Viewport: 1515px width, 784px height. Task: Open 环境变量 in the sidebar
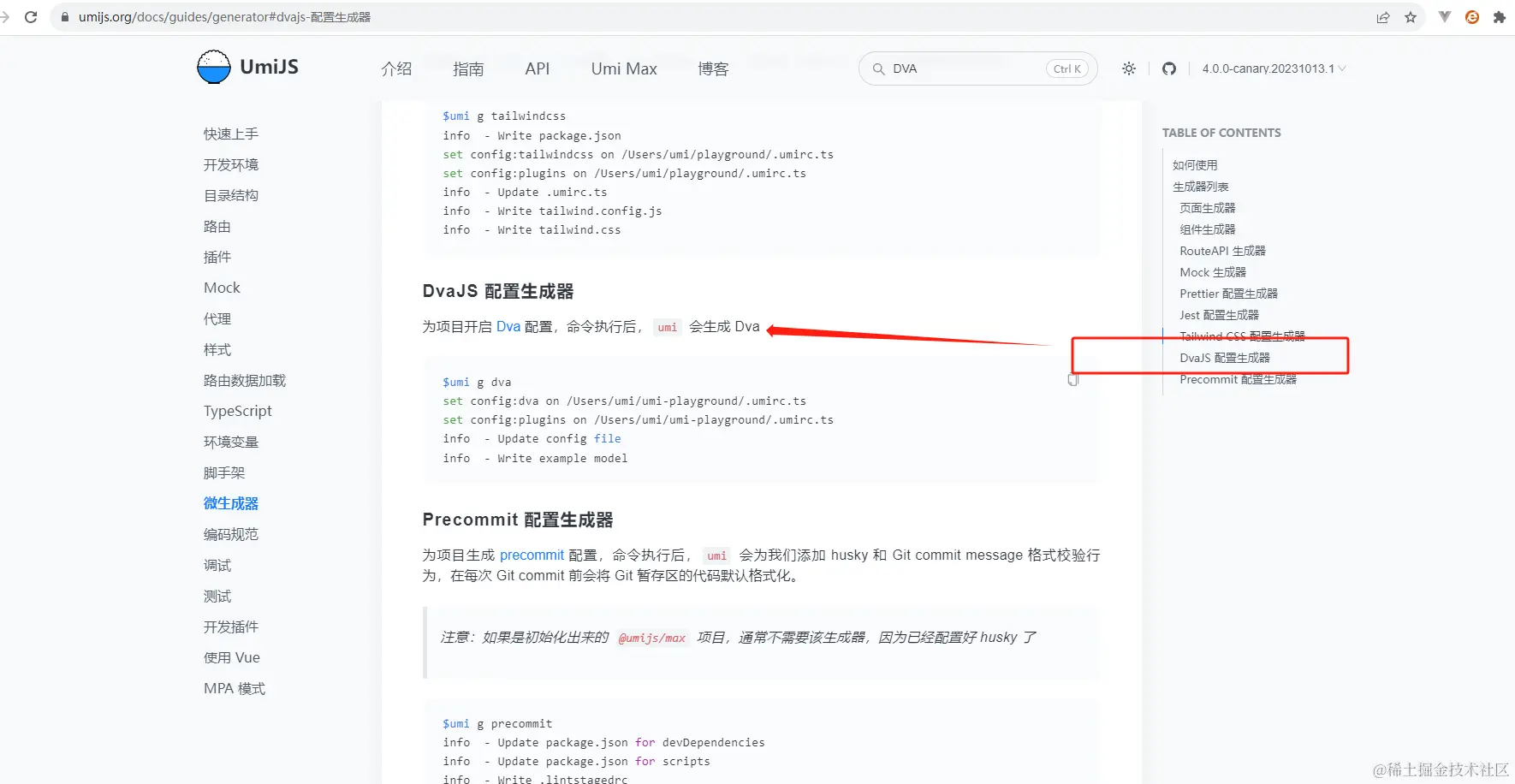tap(231, 442)
